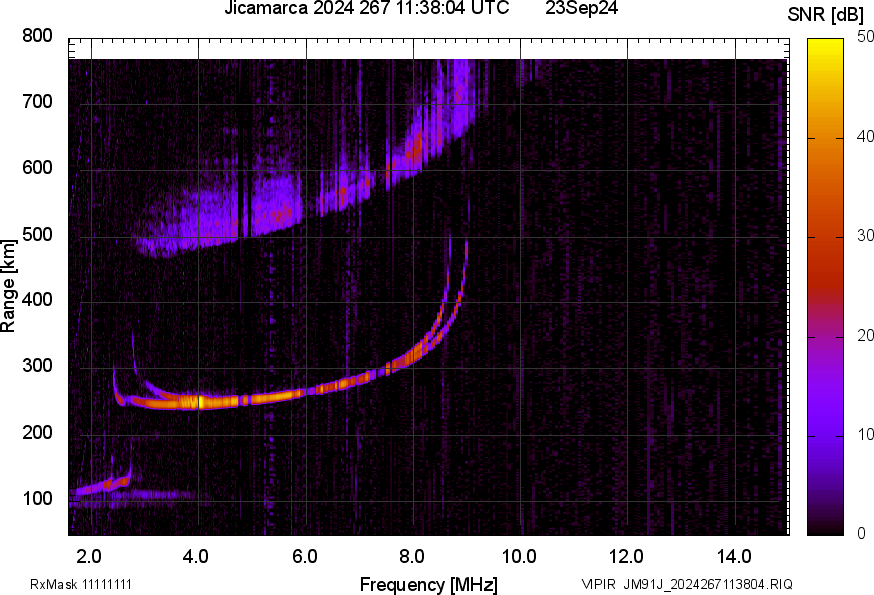Image resolution: width=874 pixels, height=595 pixels.
Task: Click the frequency tick label '10.0'
Action: pos(519,556)
